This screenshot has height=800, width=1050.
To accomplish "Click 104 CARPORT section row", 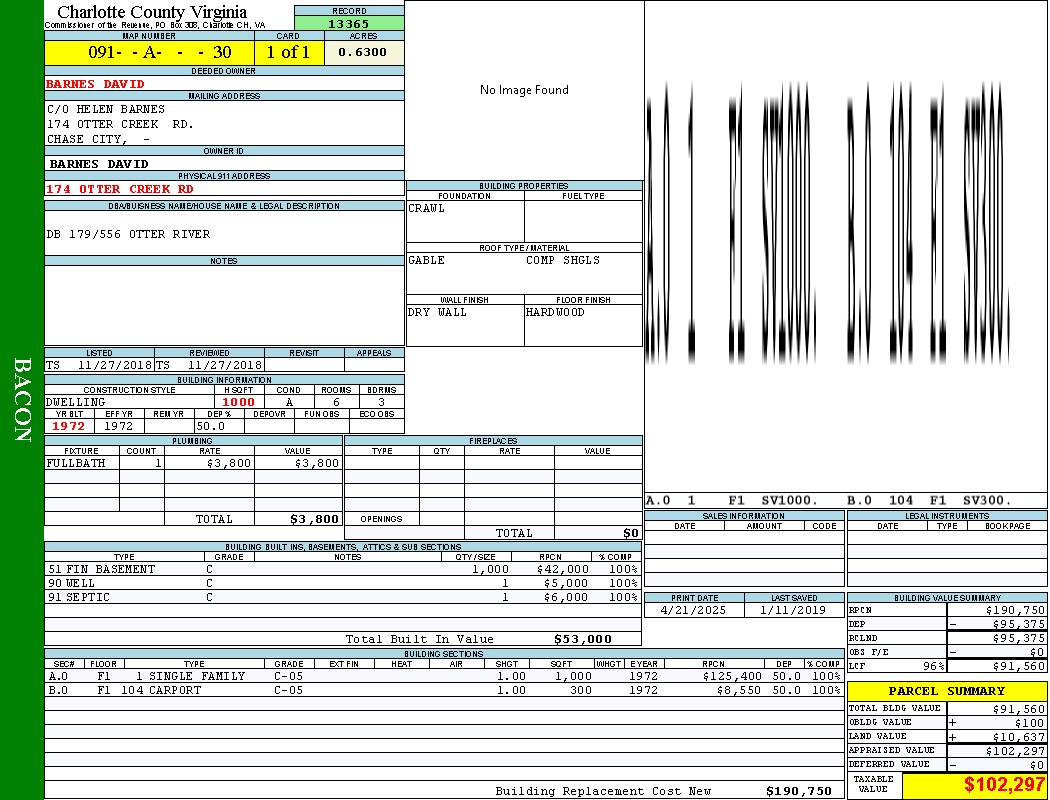I will pyautogui.click(x=445, y=690).
